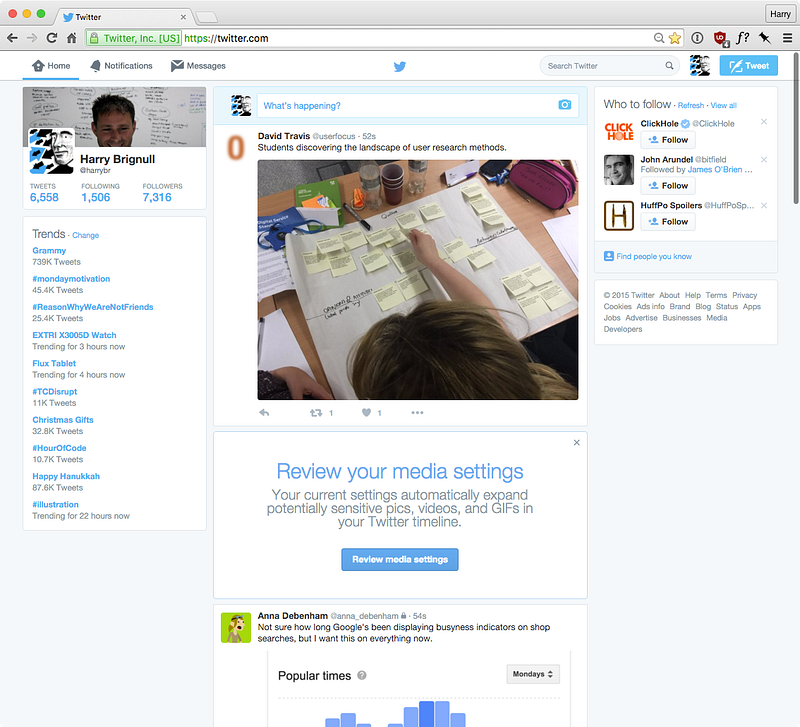Click the blue Tweet button

click(748, 66)
